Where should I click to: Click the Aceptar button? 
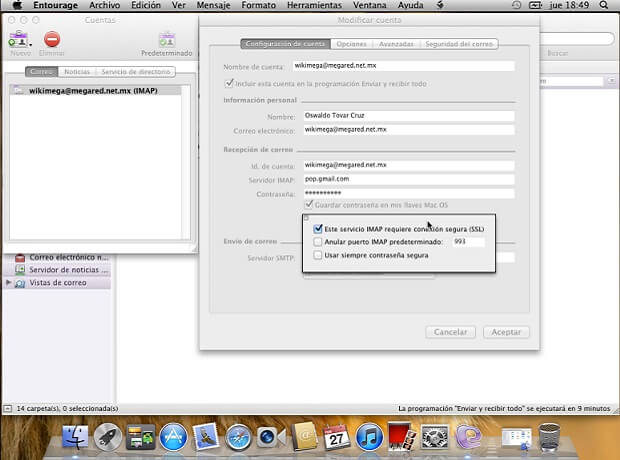pos(506,332)
